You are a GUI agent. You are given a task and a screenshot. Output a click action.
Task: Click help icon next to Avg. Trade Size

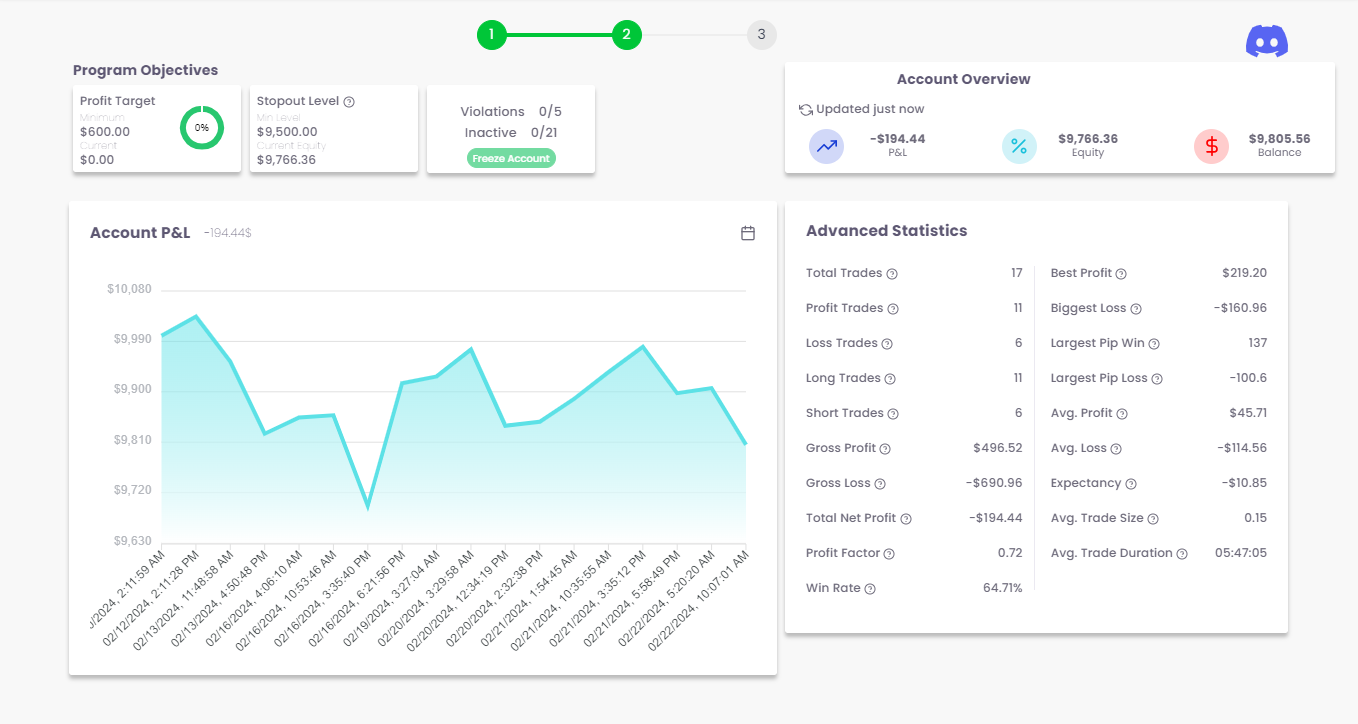[1153, 519]
